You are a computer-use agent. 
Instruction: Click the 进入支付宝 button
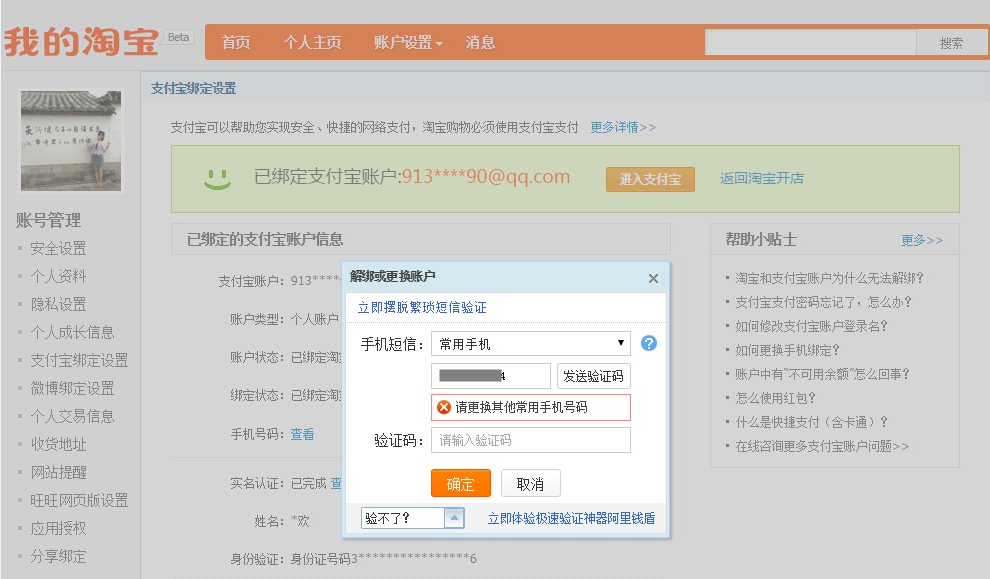point(650,179)
